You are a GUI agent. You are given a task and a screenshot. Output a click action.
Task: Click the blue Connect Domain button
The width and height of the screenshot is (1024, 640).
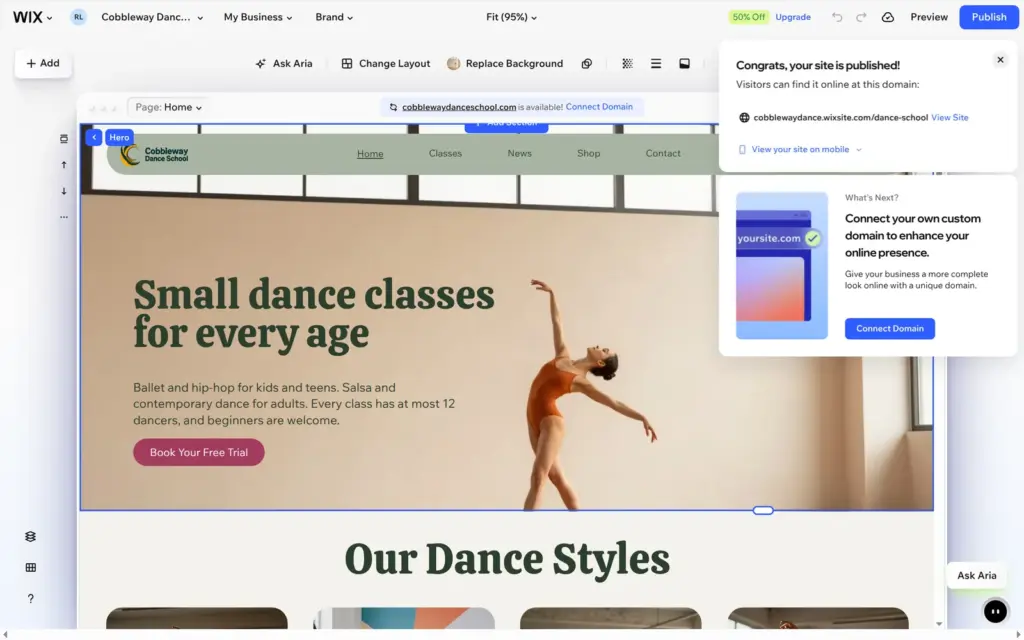pos(889,328)
